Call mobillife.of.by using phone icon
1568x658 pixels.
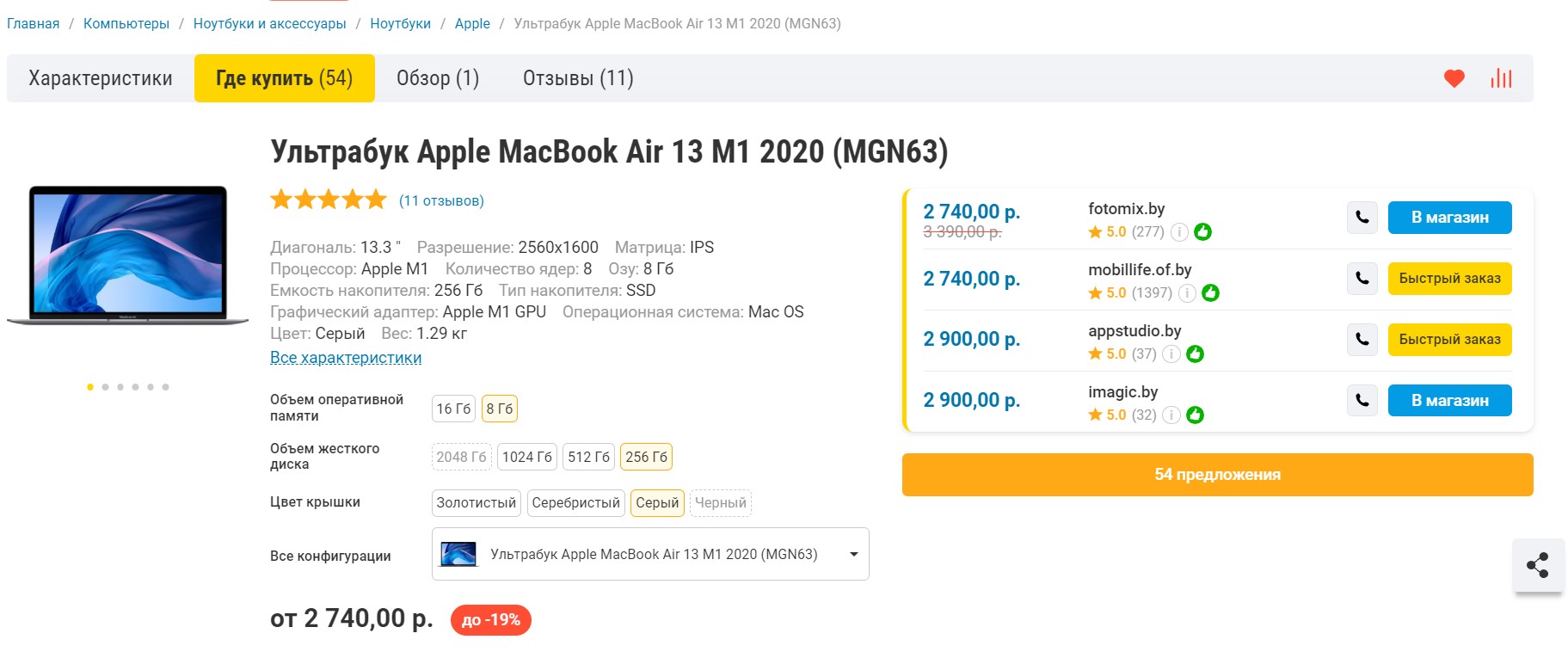coord(1362,279)
